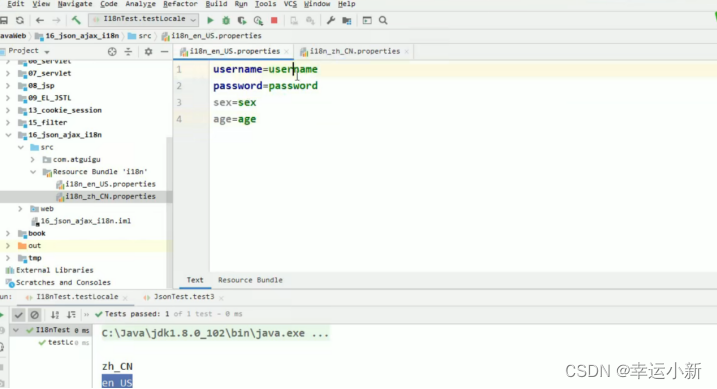Navigate forward with right arrow
The height and width of the screenshot is (389, 717).
click(x=56, y=20)
